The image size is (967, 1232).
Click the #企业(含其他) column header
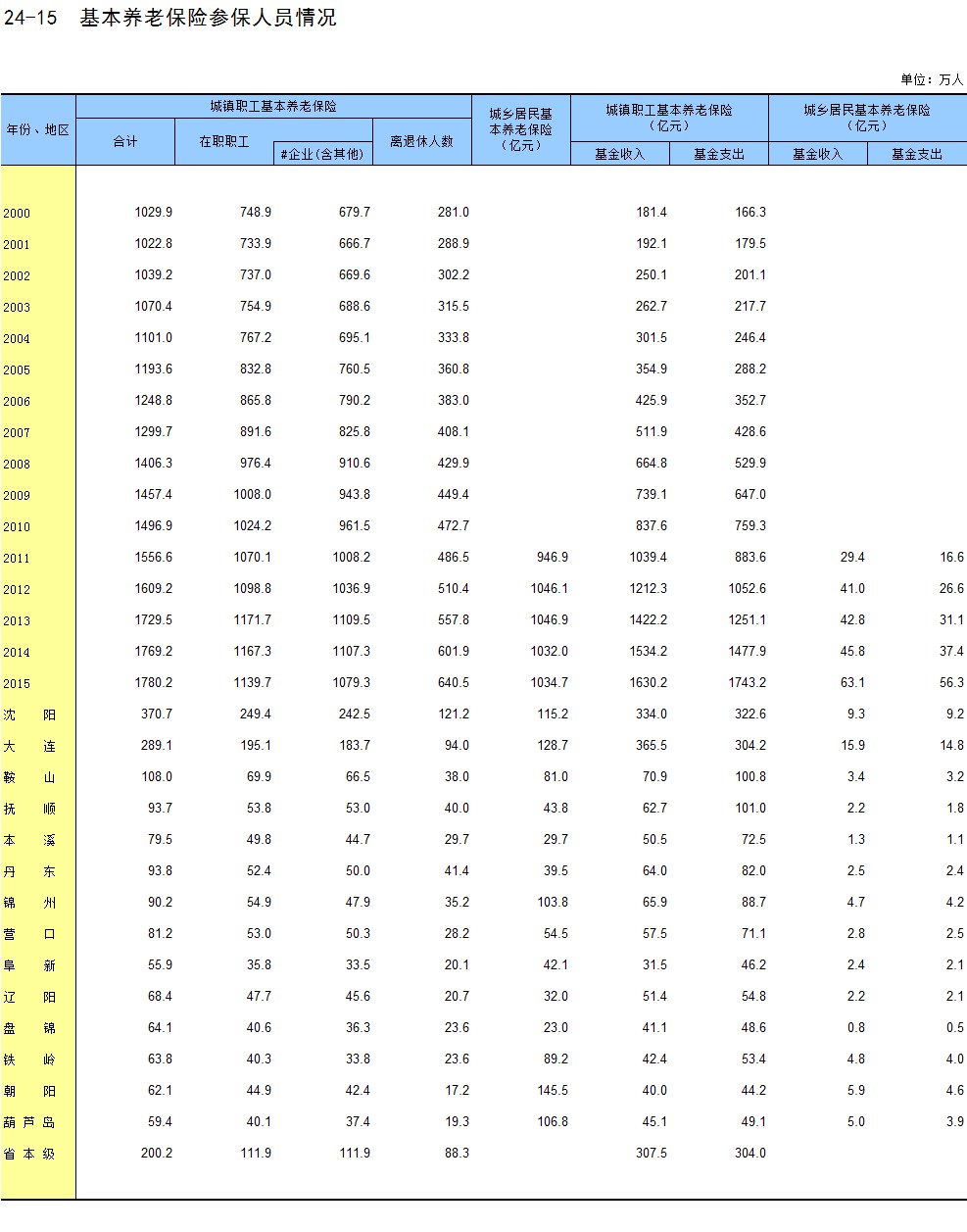click(322, 154)
